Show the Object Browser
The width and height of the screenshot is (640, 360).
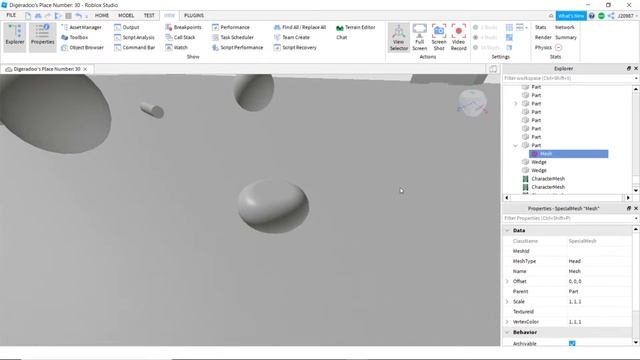(x=82, y=48)
